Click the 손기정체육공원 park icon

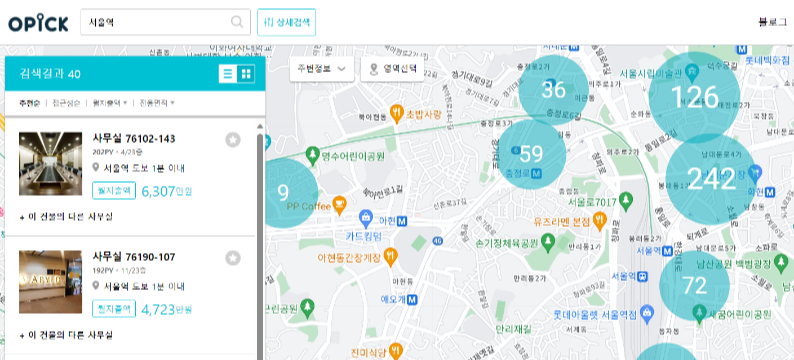(547, 242)
